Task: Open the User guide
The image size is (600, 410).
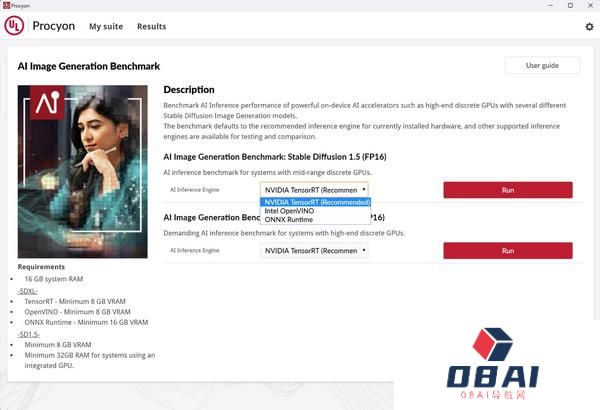Action: [x=542, y=66]
